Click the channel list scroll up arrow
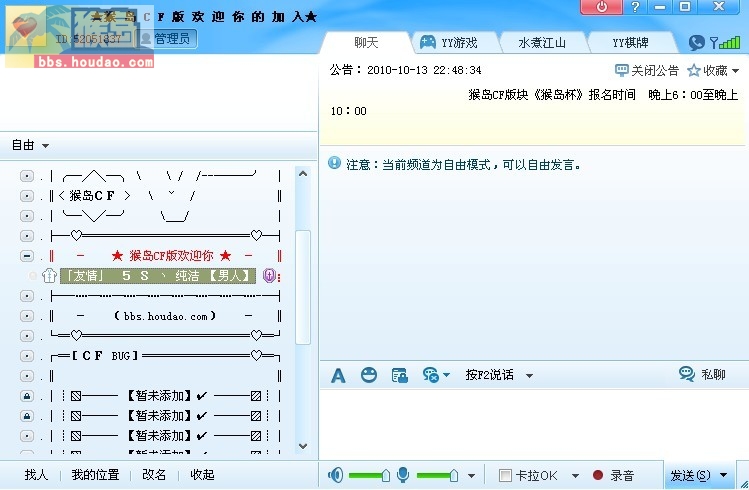Viewport: 749px width, 490px height. [303, 174]
